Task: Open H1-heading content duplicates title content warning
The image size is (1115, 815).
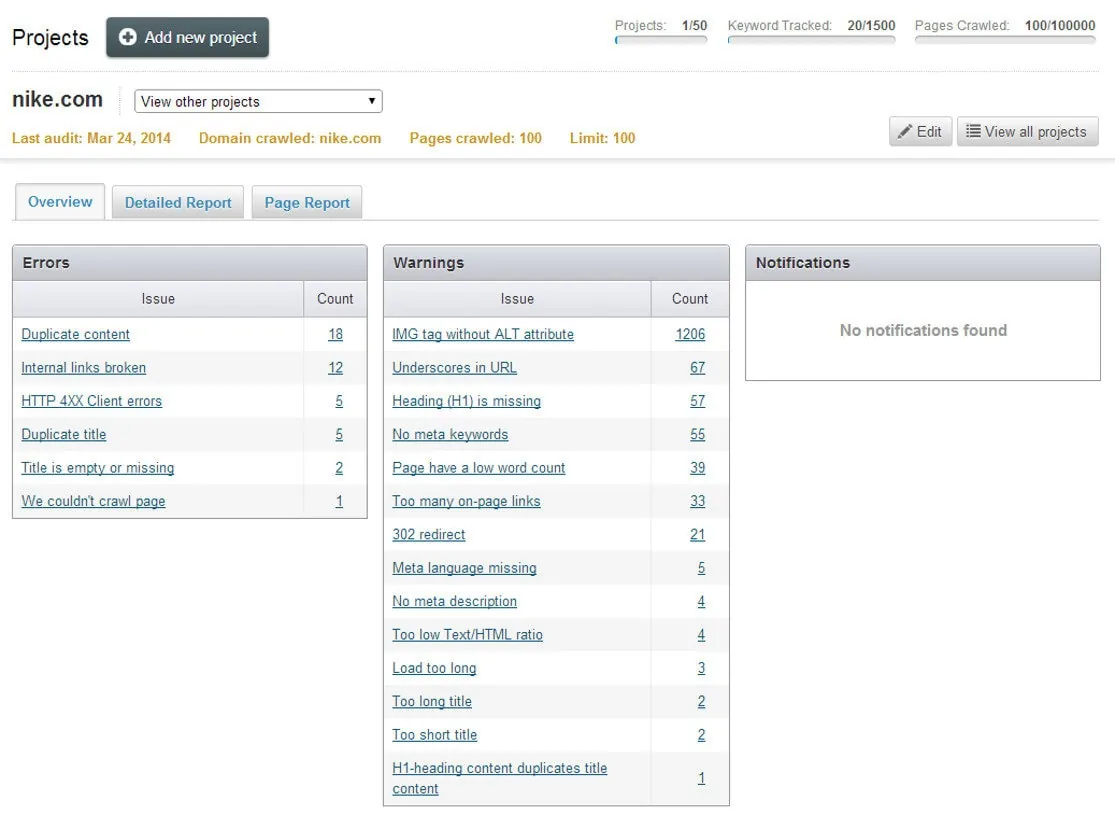Action: (500, 779)
